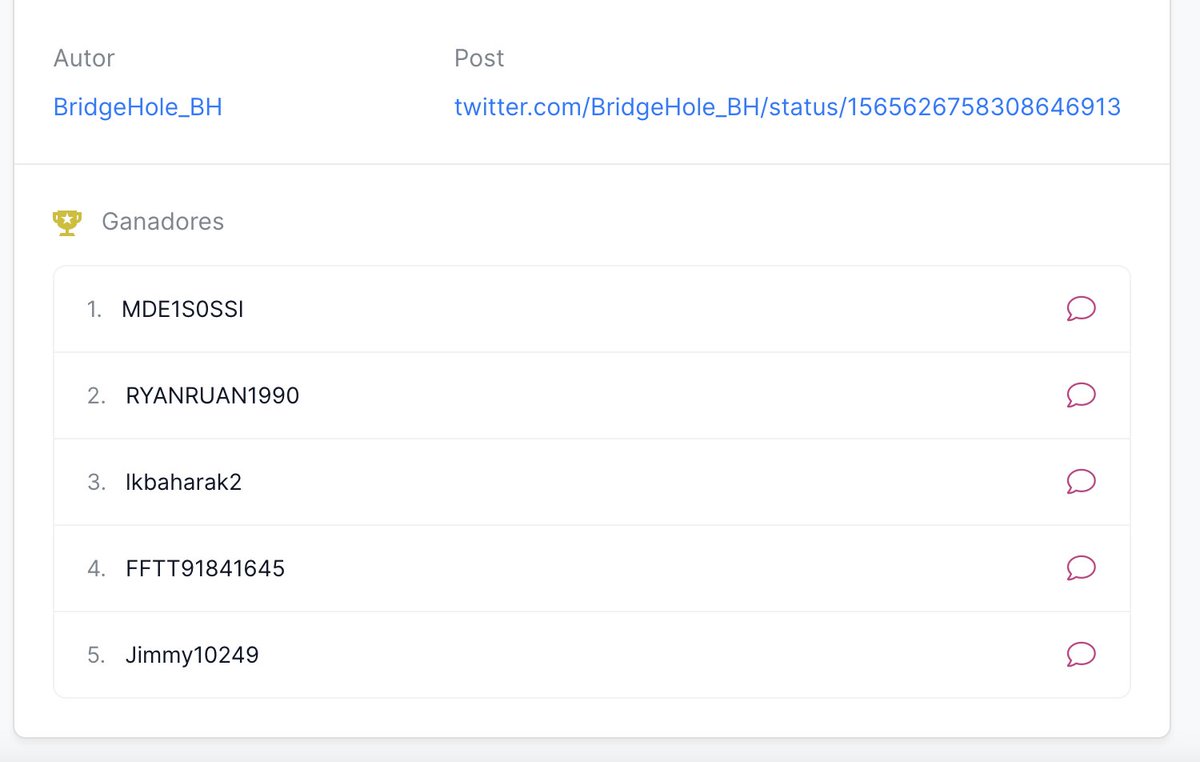Open the twitter.com status post link
This screenshot has height=762, width=1200.
tap(787, 107)
